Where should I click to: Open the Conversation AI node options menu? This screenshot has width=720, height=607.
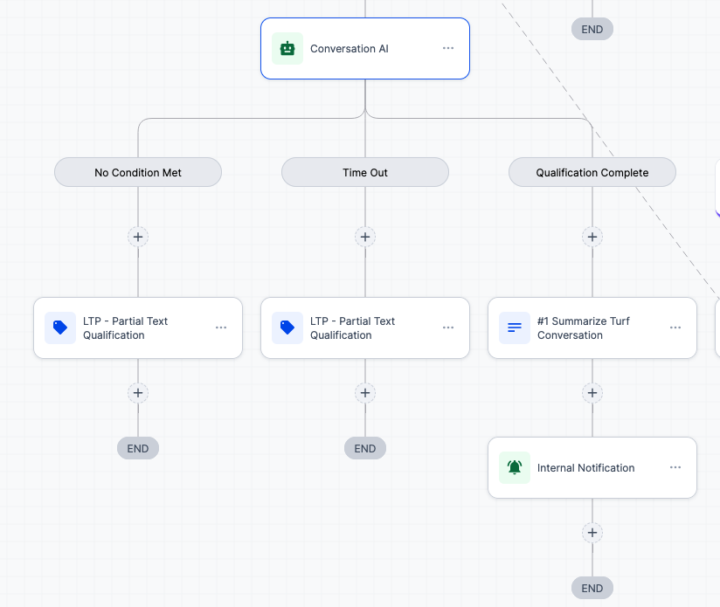pos(448,48)
